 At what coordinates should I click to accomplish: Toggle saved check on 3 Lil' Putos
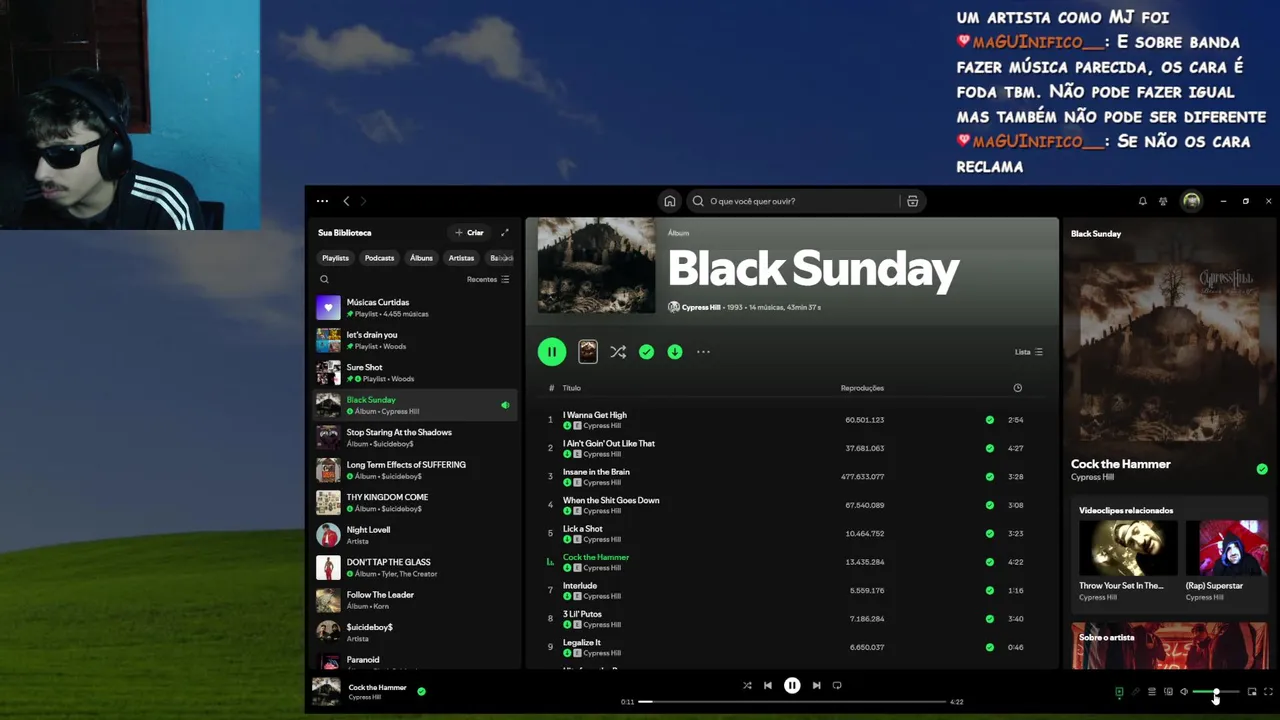pyautogui.click(x=990, y=619)
